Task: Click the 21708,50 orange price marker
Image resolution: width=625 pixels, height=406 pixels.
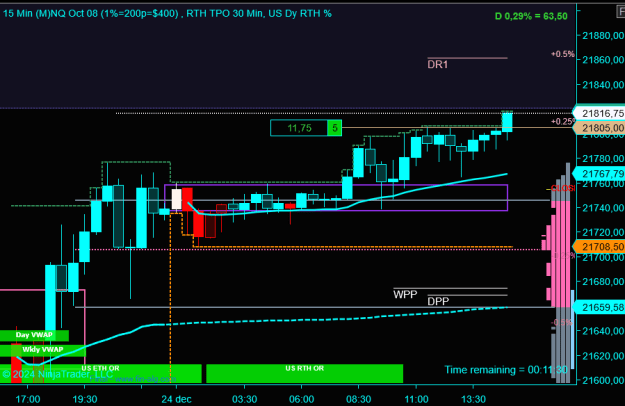Action: click(x=599, y=247)
